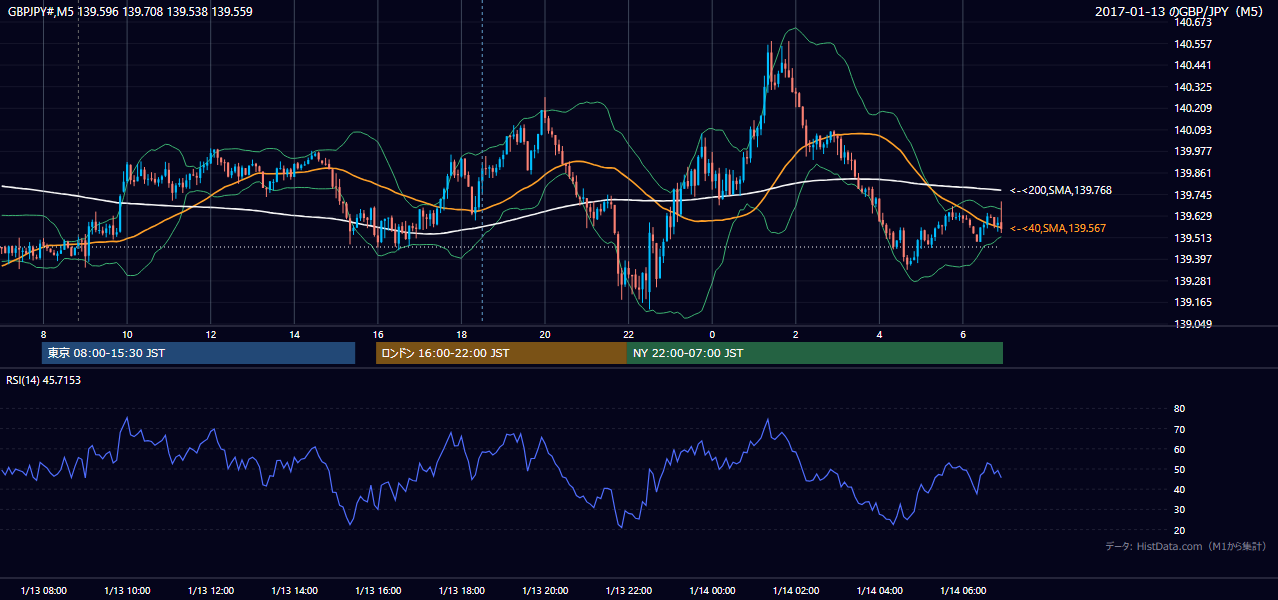
Task: Click the hour 22 tick under the price chart
Action: 629,334
